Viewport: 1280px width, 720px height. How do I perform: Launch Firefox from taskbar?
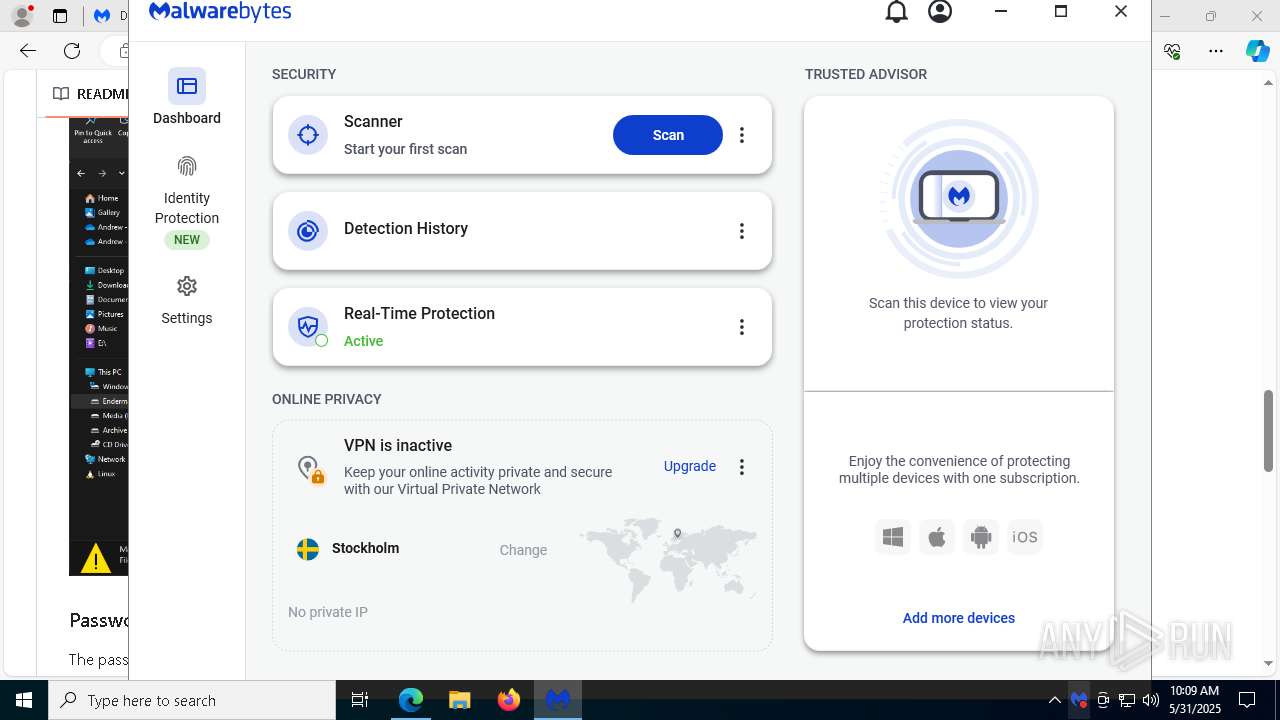[508, 700]
